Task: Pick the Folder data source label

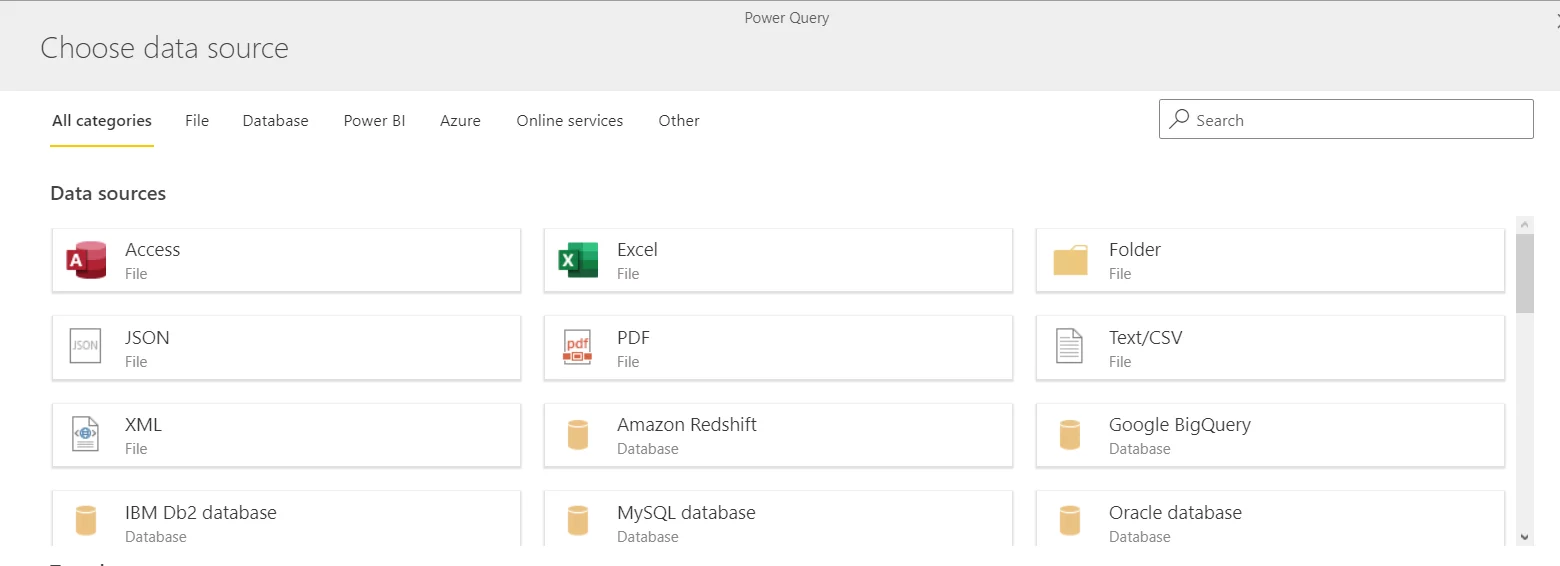Action: 1135,250
